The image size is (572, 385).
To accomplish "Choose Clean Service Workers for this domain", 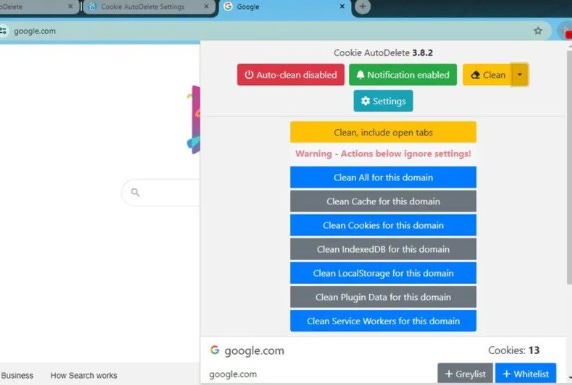I will click(383, 321).
